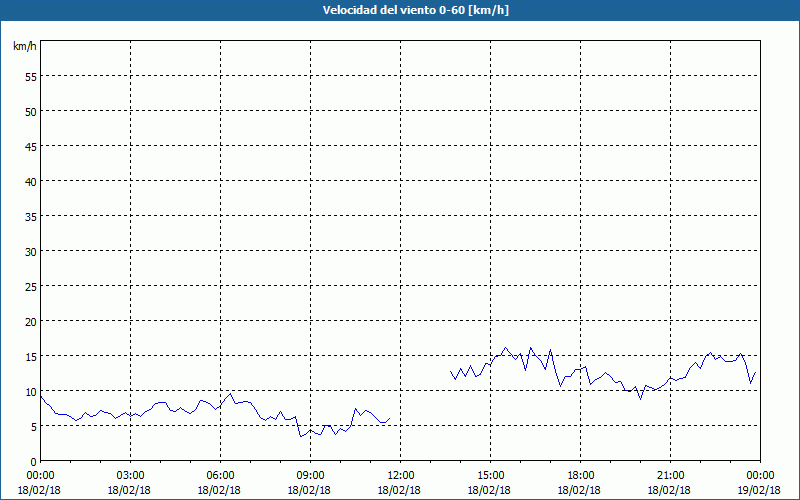800x500 pixels.
Task: Click the date label under 12:00
Action: (399, 490)
